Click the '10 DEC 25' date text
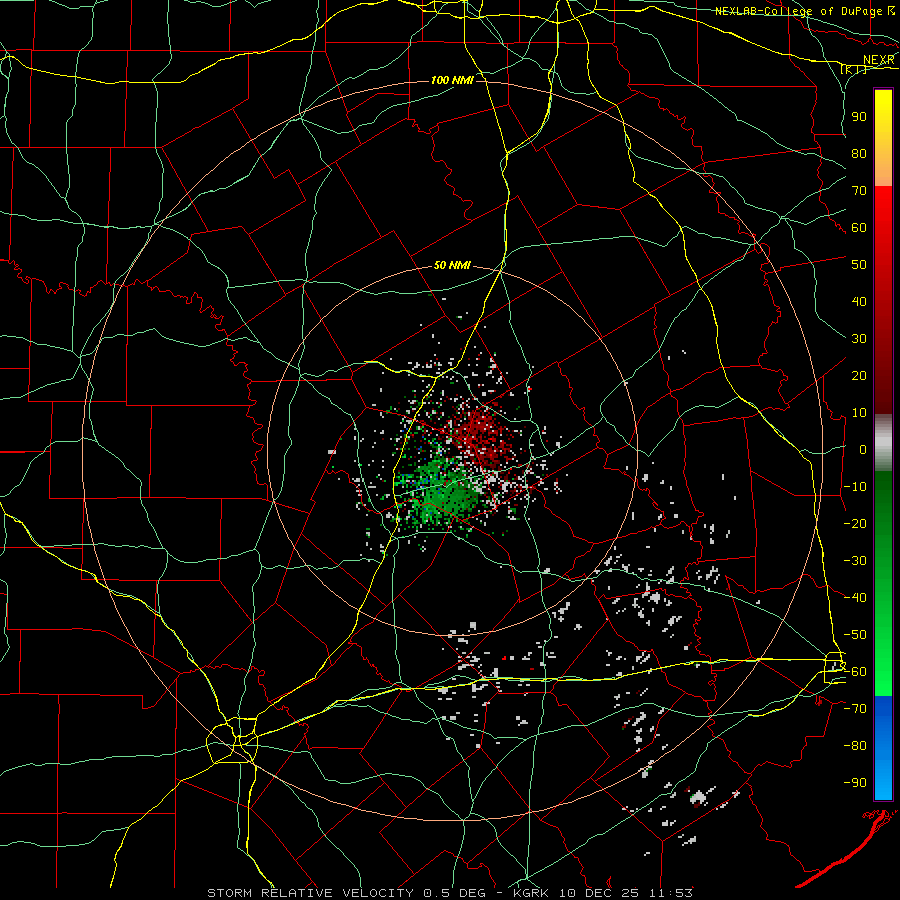 click(x=598, y=893)
